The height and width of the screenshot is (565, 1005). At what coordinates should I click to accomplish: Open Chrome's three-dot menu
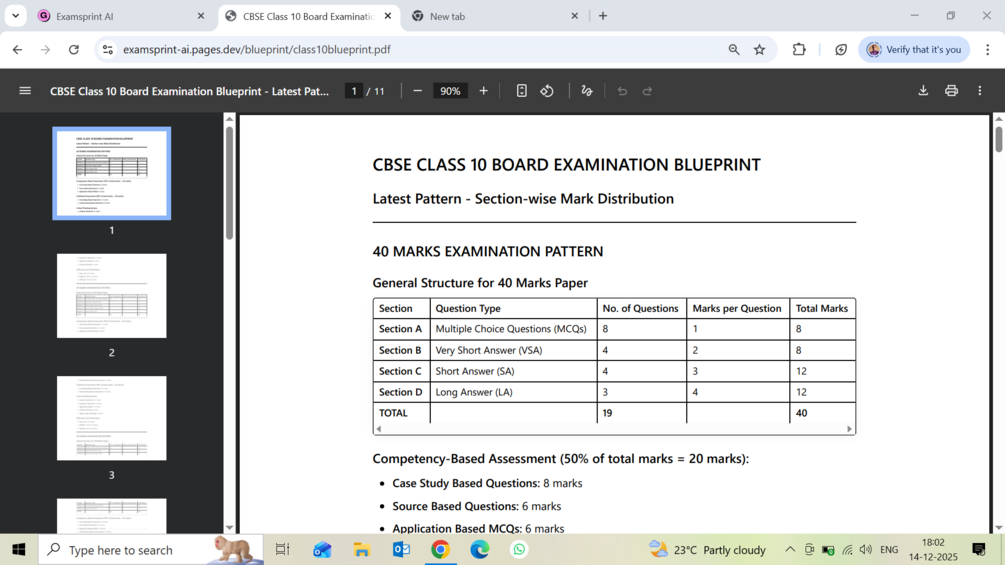click(987, 49)
